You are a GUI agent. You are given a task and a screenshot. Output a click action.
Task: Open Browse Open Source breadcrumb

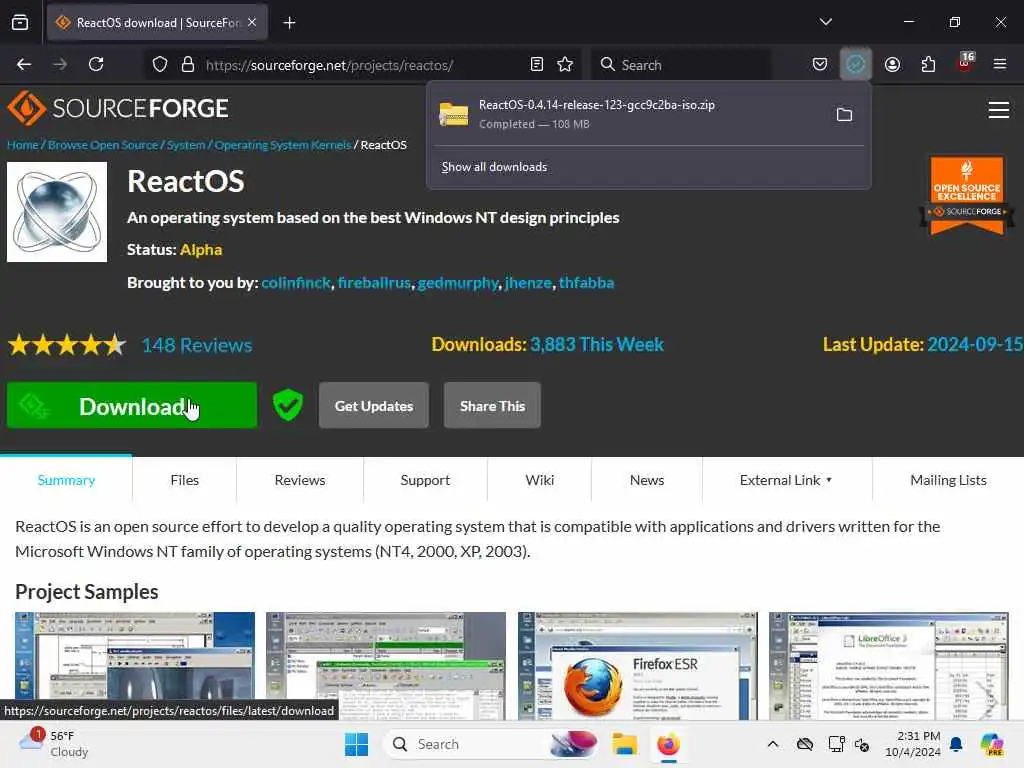[103, 145]
